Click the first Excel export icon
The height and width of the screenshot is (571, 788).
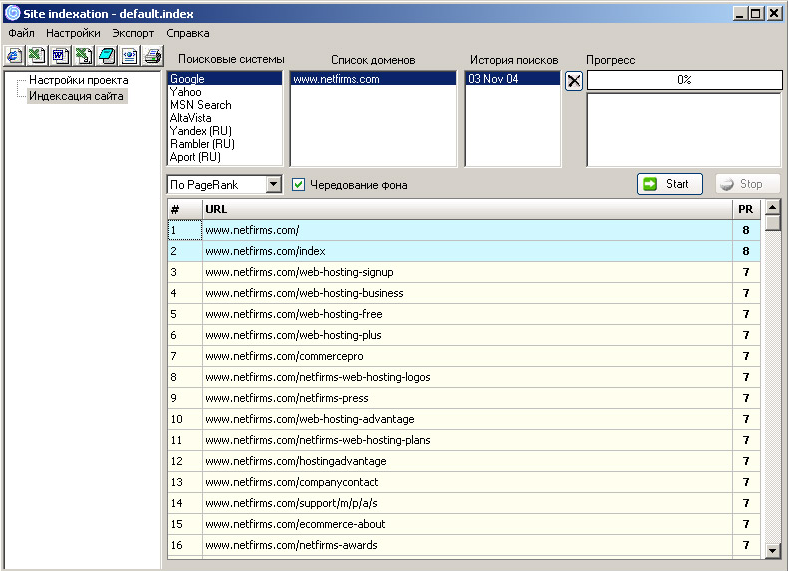pos(36,56)
